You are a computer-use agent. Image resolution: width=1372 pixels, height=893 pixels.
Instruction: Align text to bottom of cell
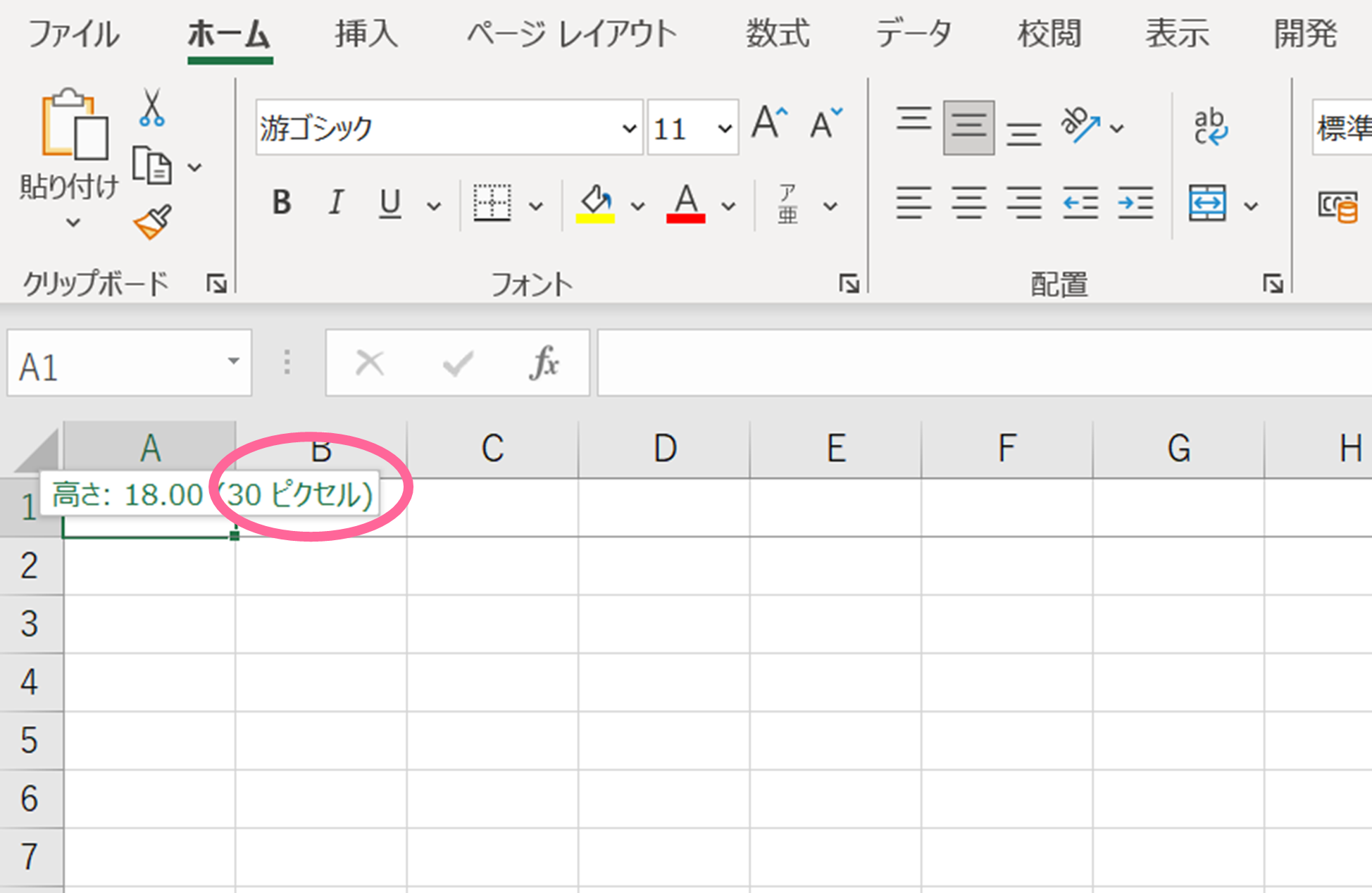point(1023,132)
